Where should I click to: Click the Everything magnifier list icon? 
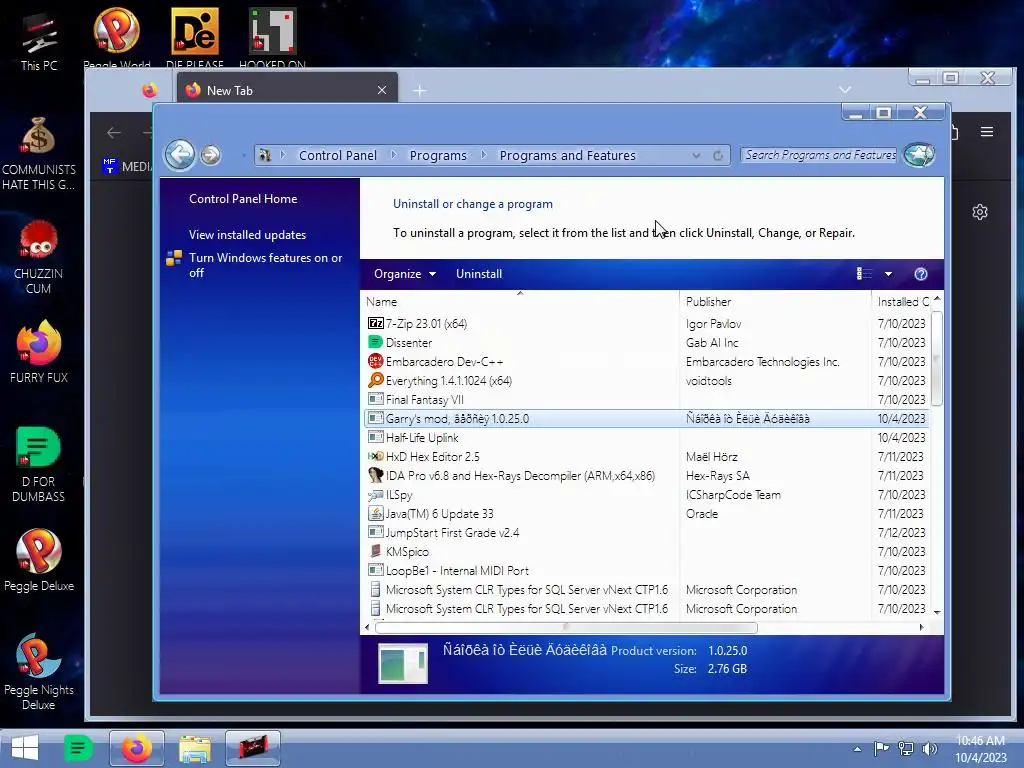coord(376,380)
